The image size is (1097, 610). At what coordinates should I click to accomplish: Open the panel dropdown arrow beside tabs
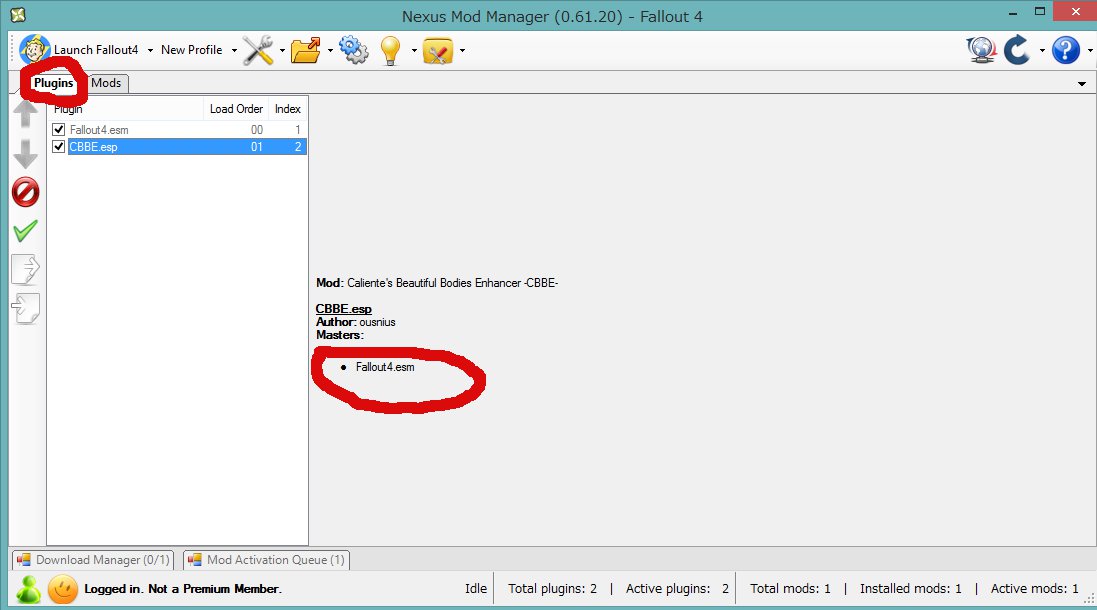pyautogui.click(x=1082, y=84)
